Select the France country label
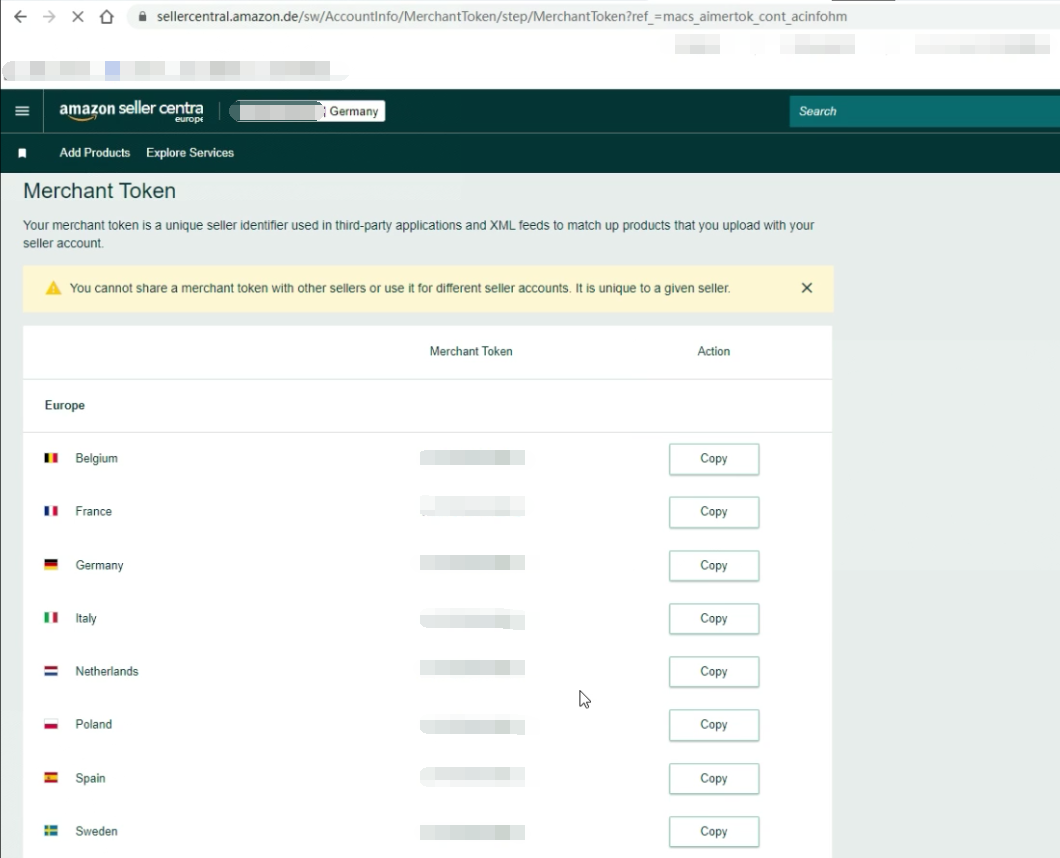Viewport: 1060px width, 858px height. pos(93,511)
